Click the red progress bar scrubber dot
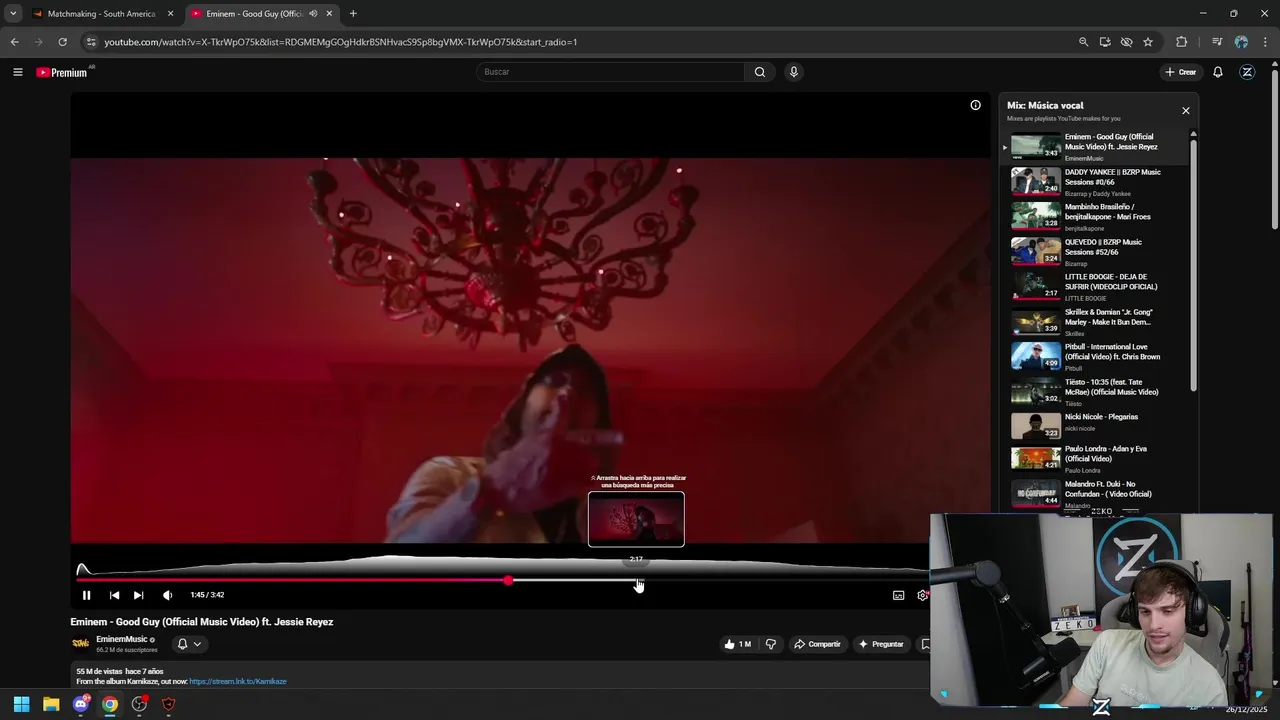This screenshot has width=1280, height=720. (x=508, y=580)
